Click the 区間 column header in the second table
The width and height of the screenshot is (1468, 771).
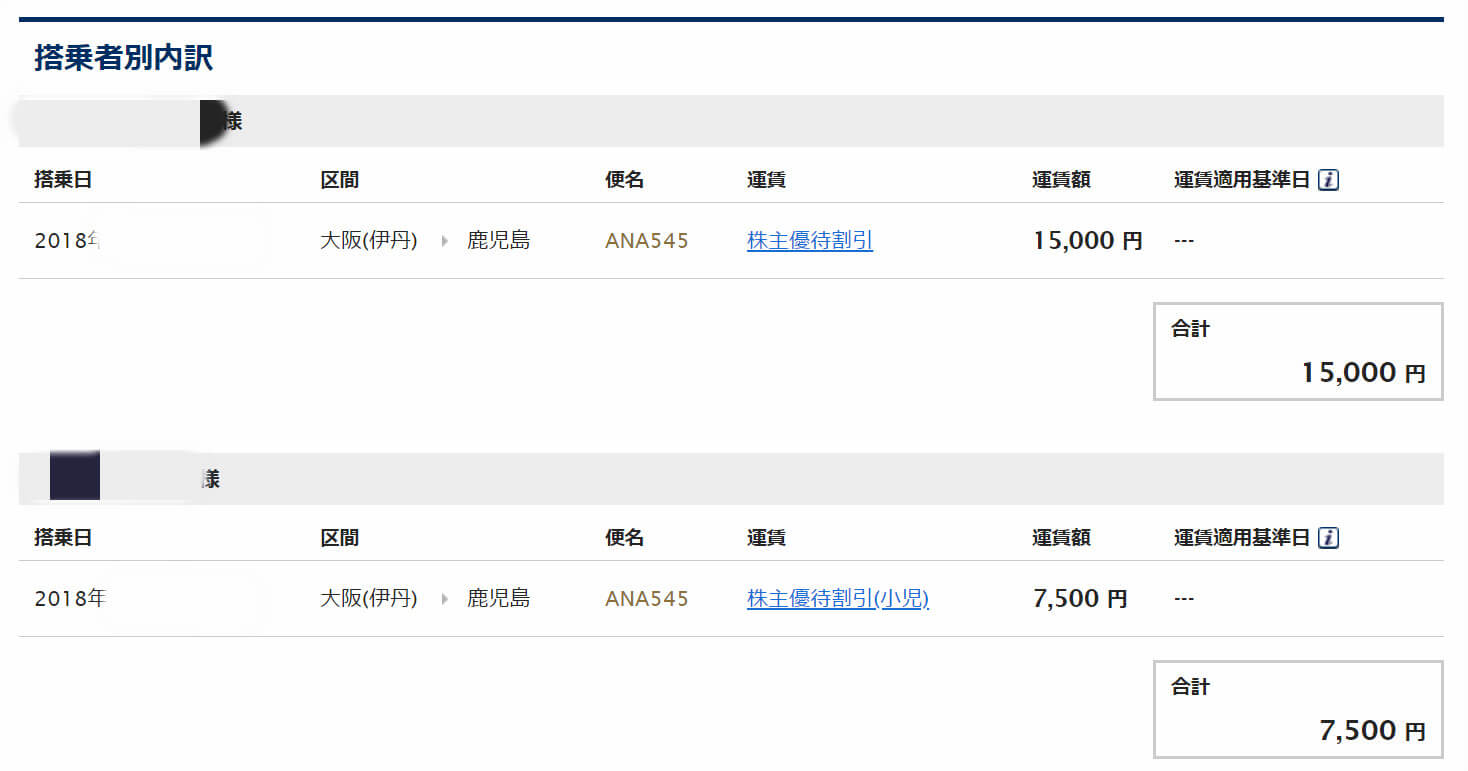(339, 538)
